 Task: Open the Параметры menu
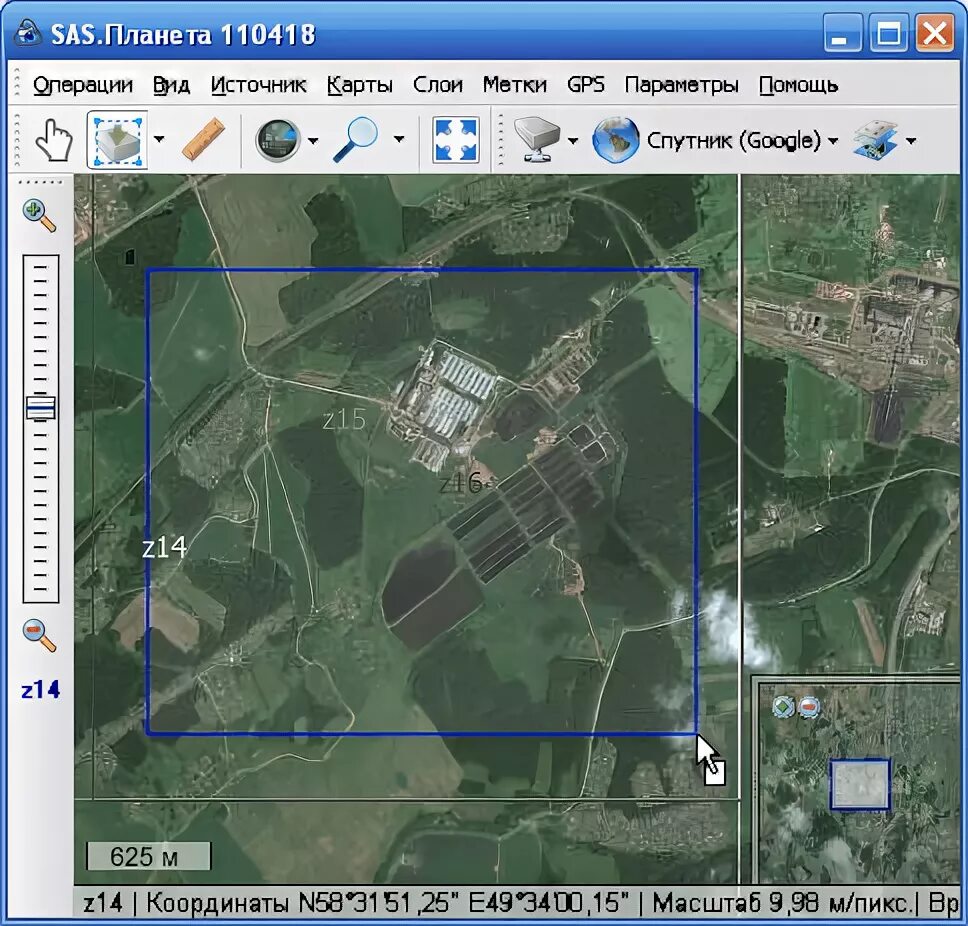(682, 85)
